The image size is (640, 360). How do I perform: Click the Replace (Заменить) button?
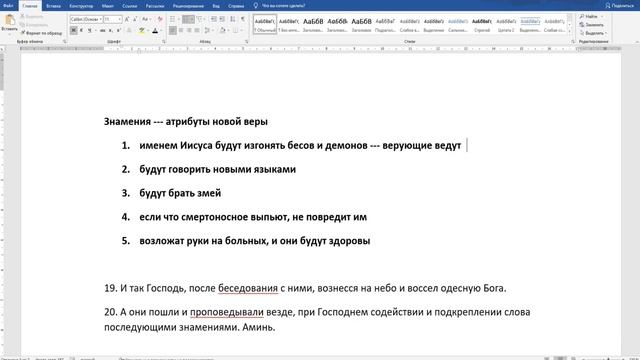[592, 24]
